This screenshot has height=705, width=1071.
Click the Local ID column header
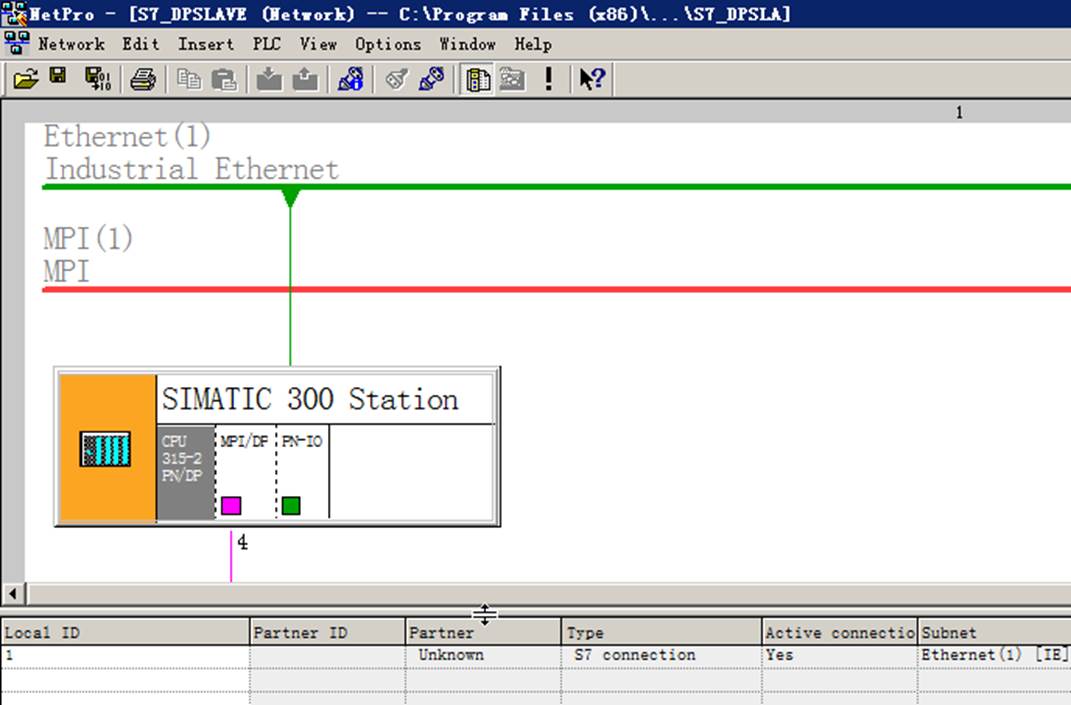(126, 633)
